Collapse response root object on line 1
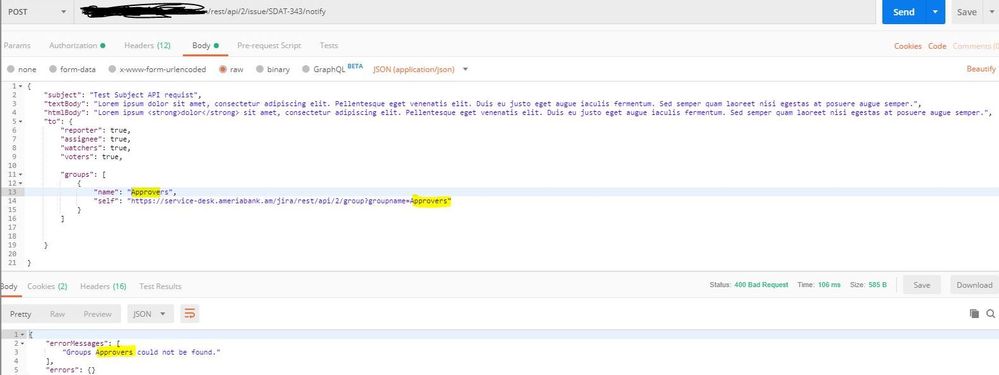The image size is (999, 375). pos(23,334)
